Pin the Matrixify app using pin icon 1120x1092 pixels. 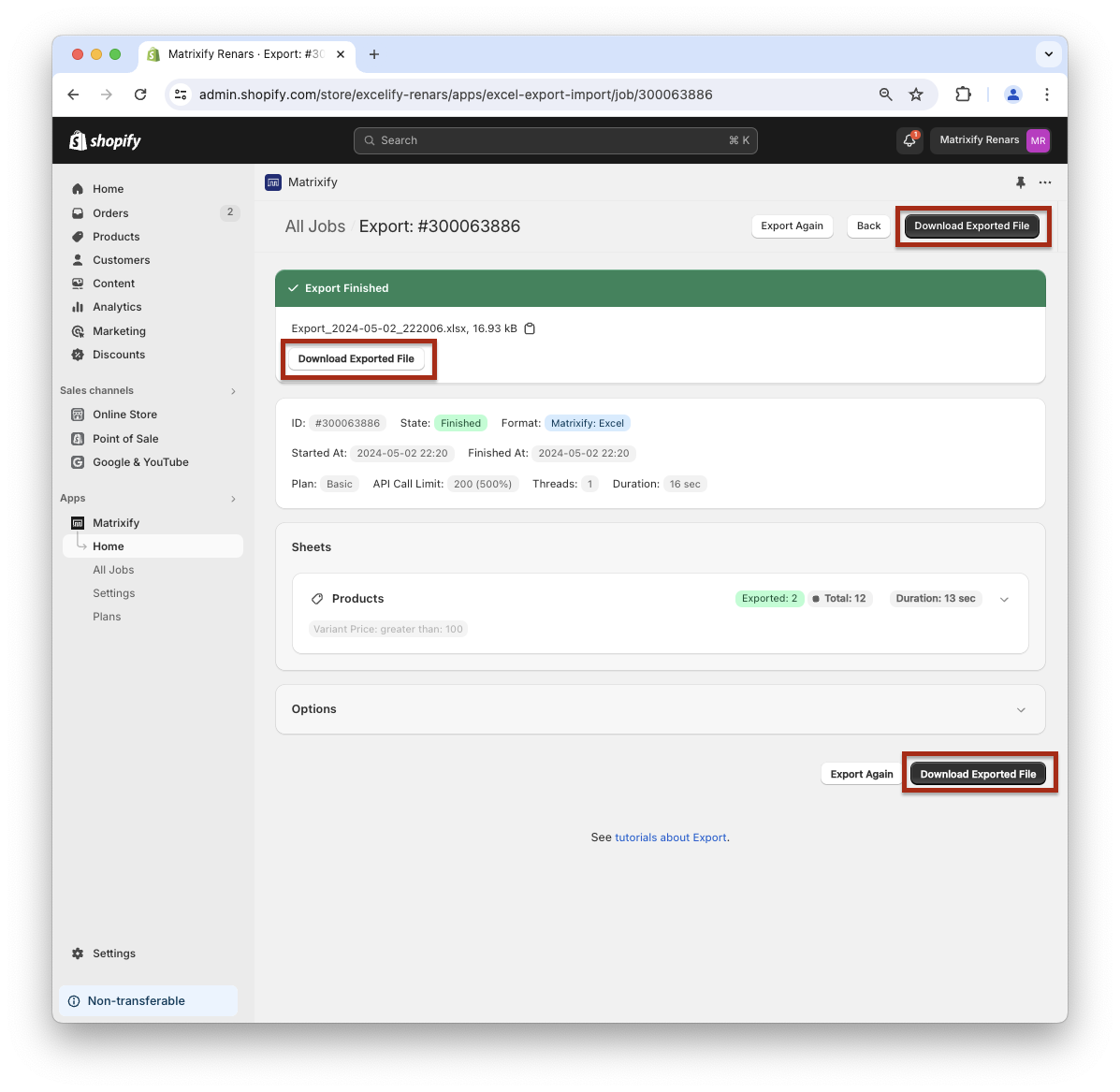pos(1020,182)
